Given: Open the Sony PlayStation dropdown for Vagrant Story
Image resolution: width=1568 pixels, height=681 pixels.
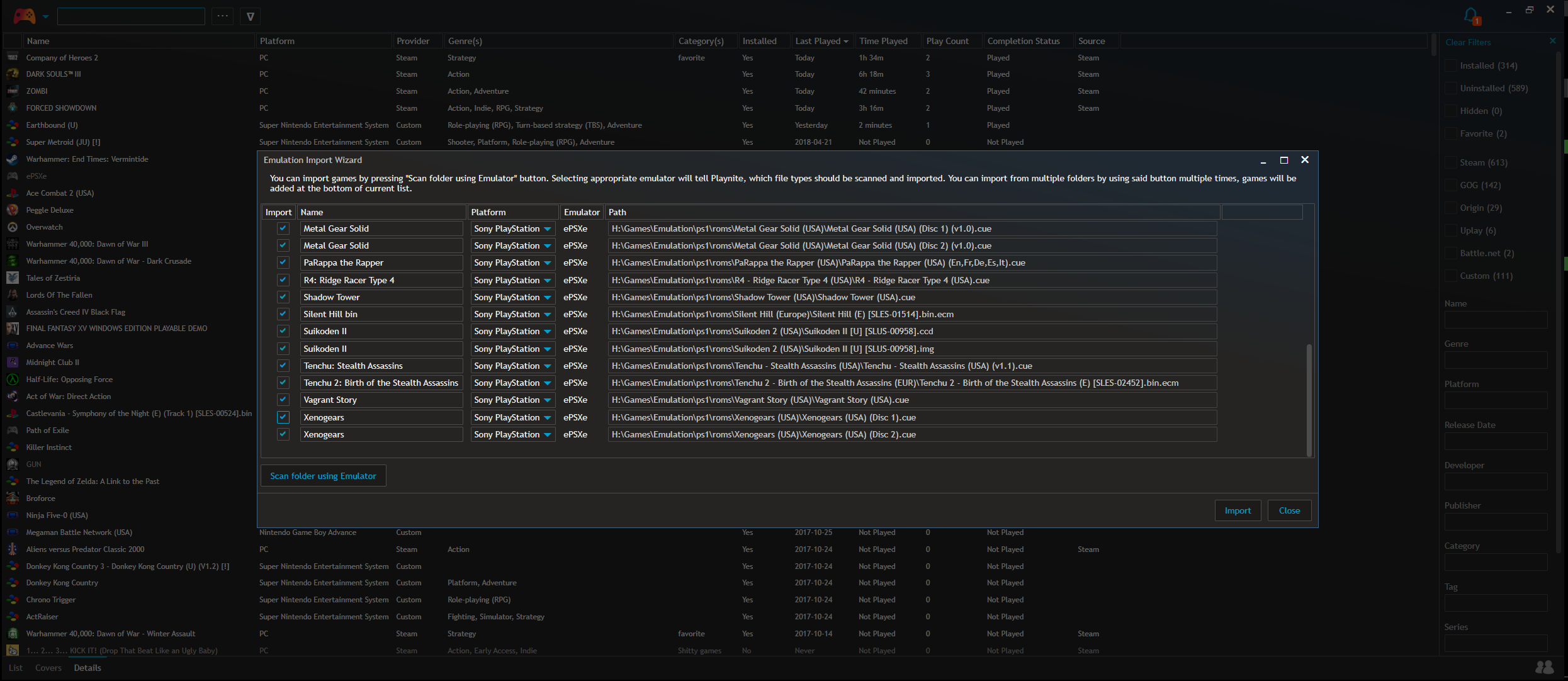Looking at the screenshot, I should (547, 400).
